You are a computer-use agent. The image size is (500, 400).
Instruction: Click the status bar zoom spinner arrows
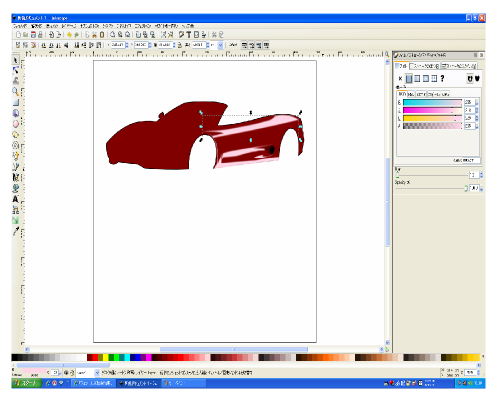click(478, 372)
